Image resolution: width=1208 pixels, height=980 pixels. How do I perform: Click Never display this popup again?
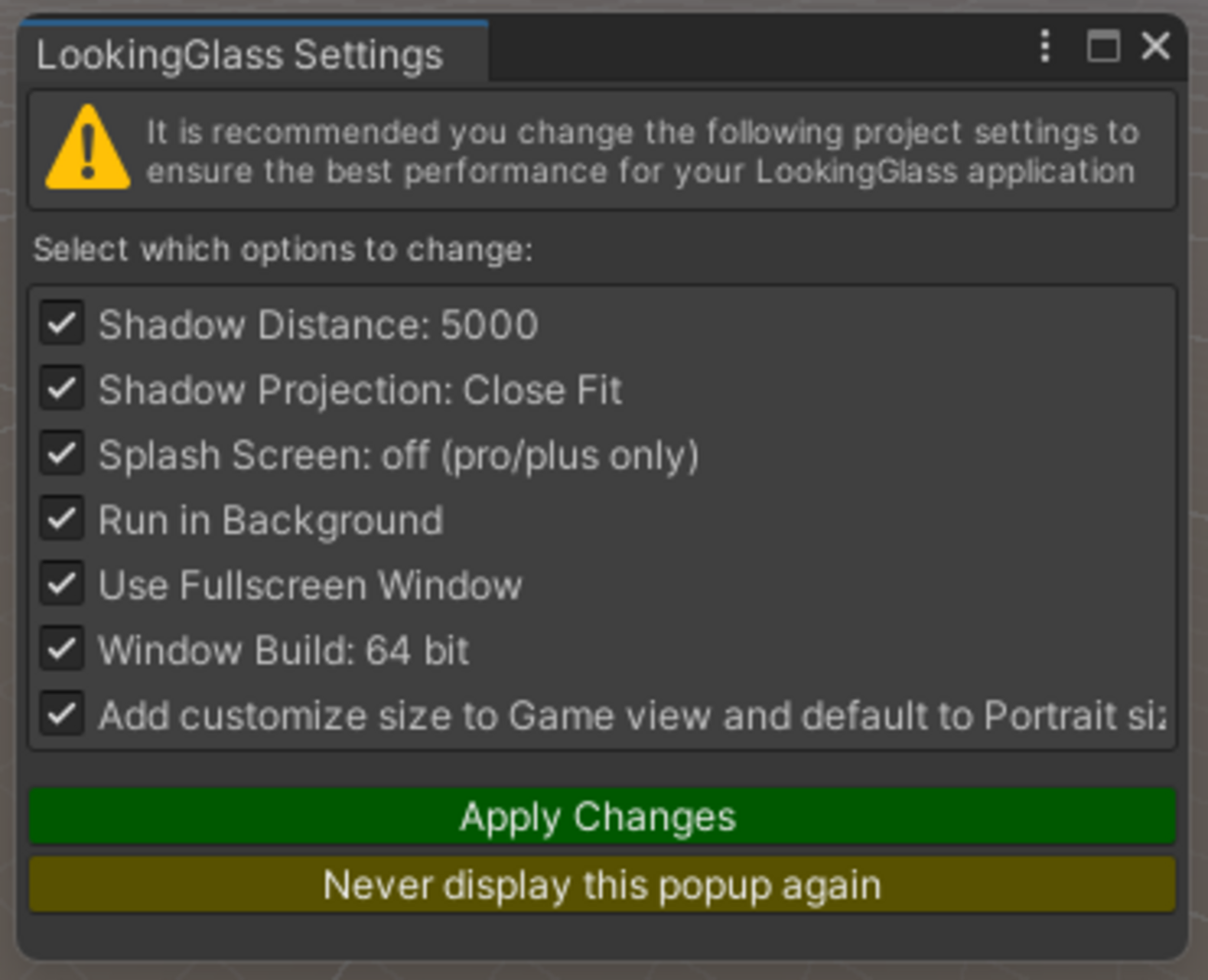602,885
